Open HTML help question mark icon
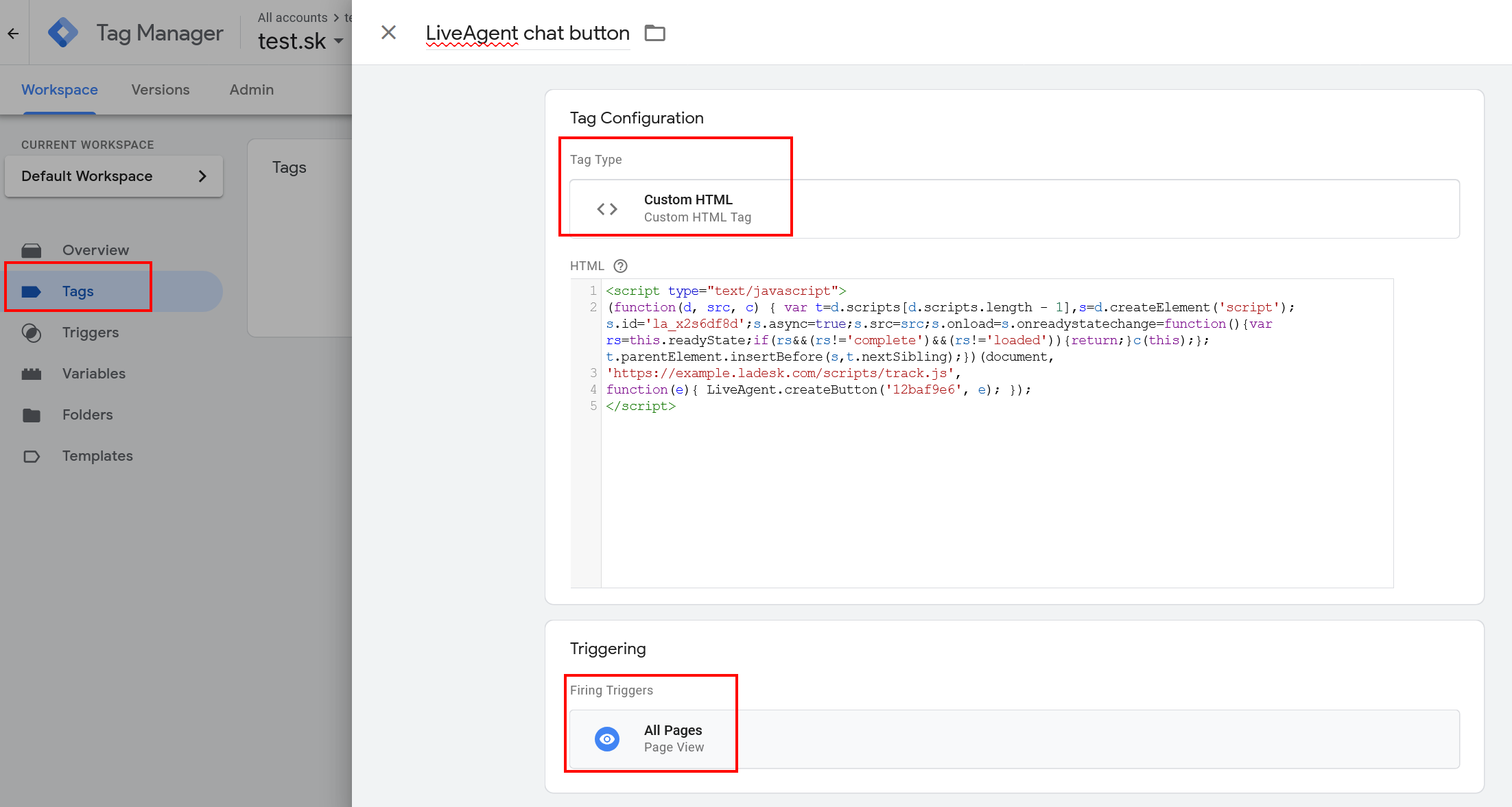This screenshot has height=807, width=1512. (x=620, y=266)
